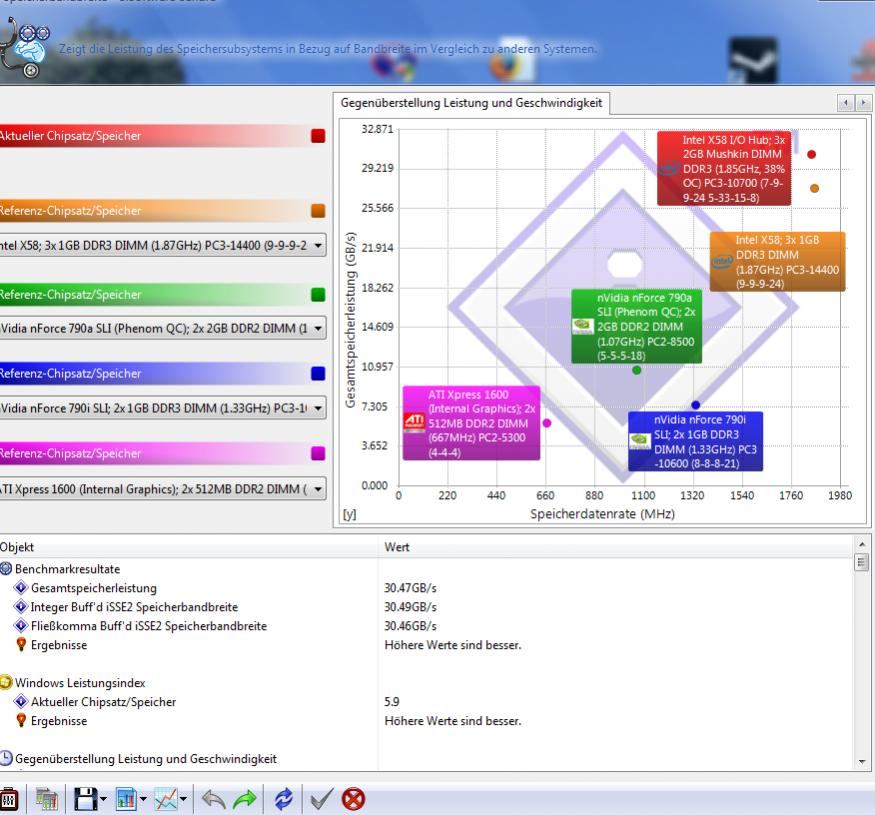Toggle the green Referenz-Chipsatz/Speicher checkbox

pyautogui.click(x=318, y=294)
